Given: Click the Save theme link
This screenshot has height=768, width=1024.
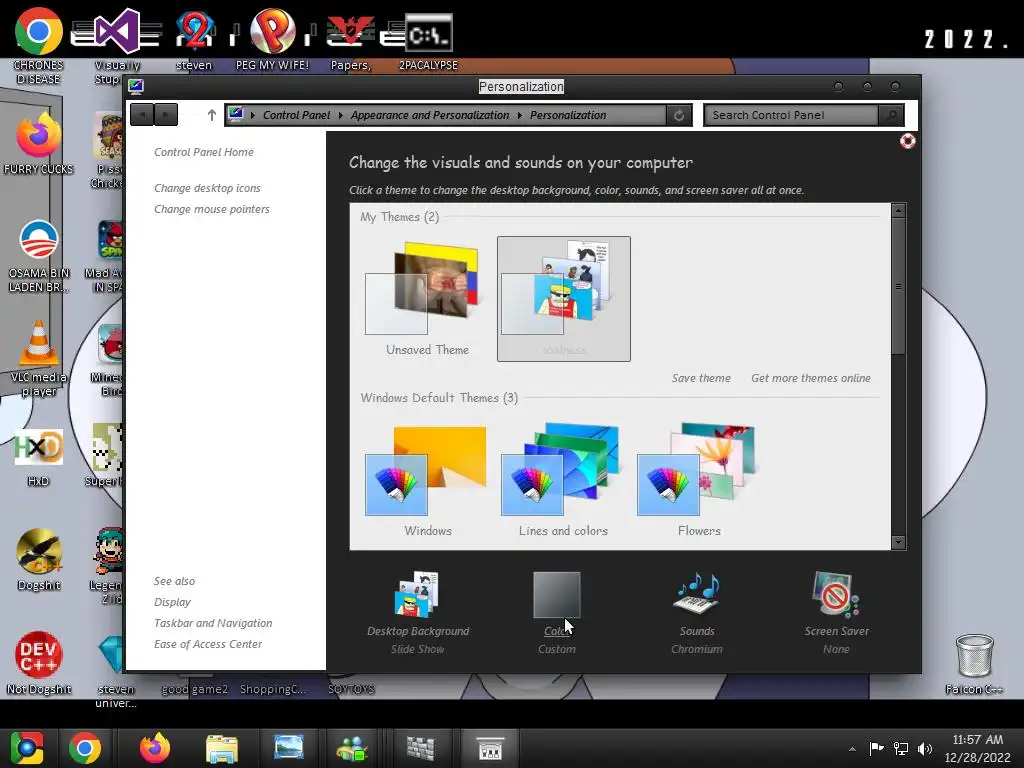Looking at the screenshot, I should tap(701, 378).
